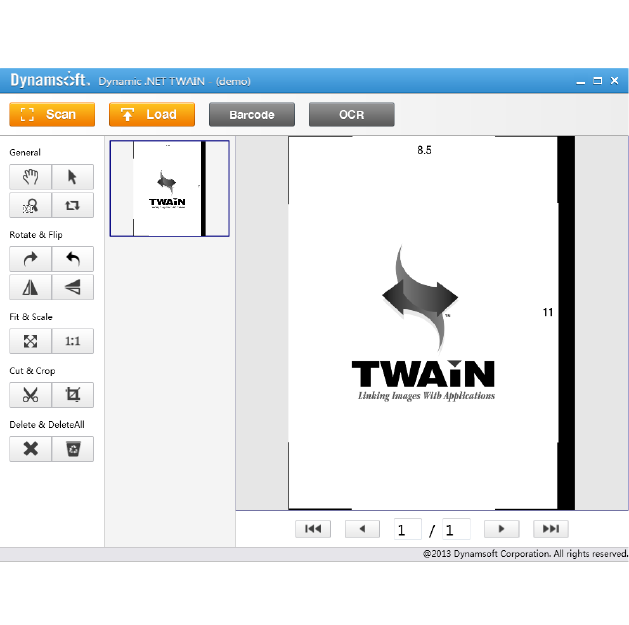Click the 'Rotate & Flip' section label
This screenshot has height=625, width=629.
[36, 235]
